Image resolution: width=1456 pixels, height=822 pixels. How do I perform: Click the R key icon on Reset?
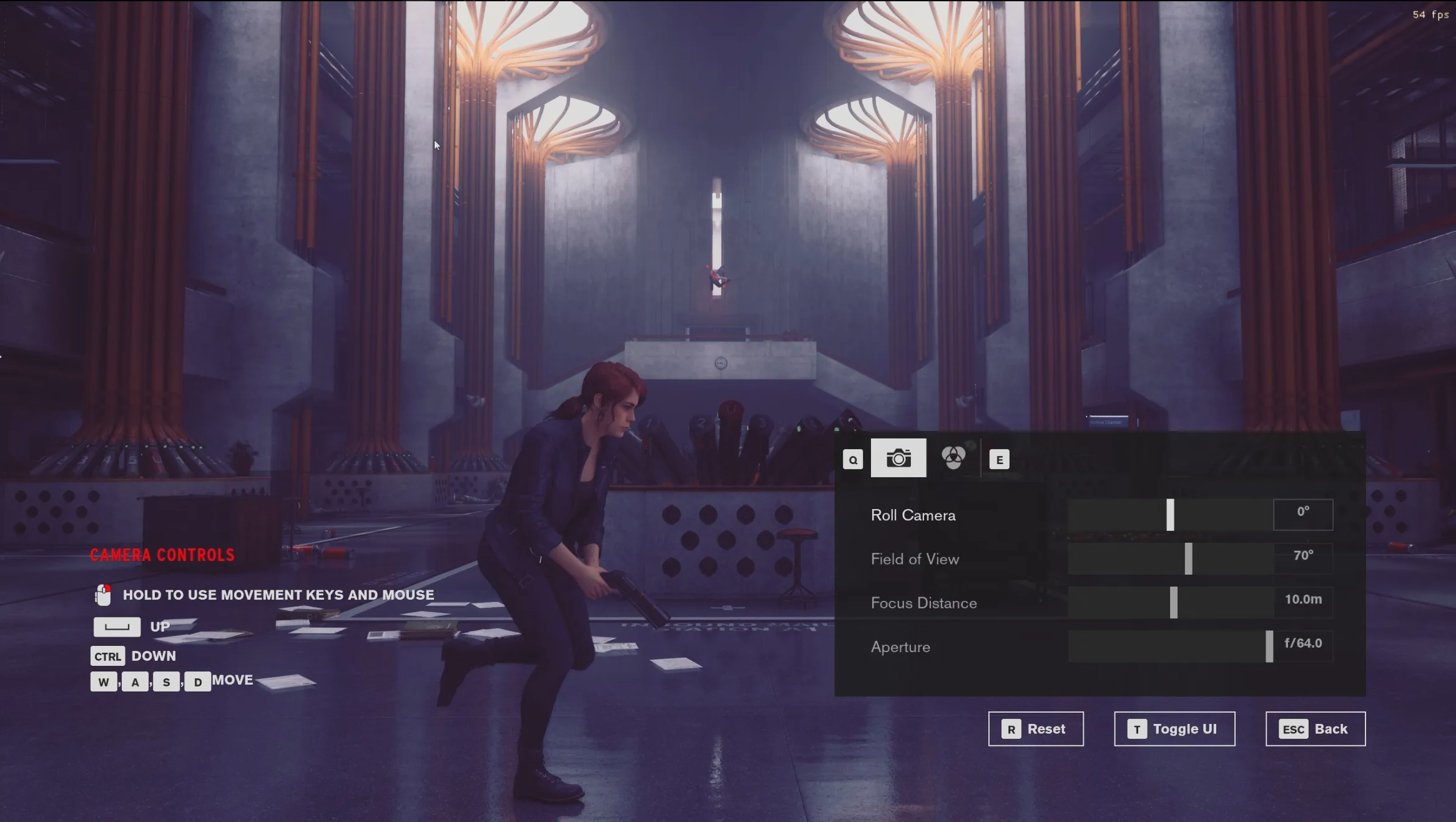click(1011, 729)
